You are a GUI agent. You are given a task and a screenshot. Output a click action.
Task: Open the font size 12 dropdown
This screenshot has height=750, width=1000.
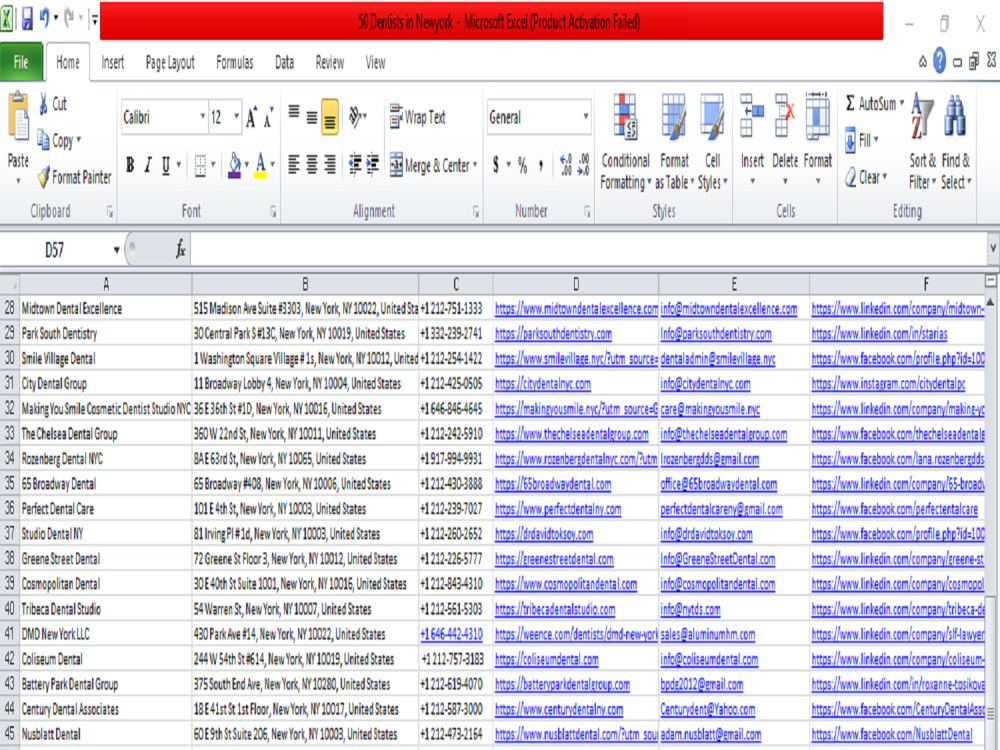[236, 117]
